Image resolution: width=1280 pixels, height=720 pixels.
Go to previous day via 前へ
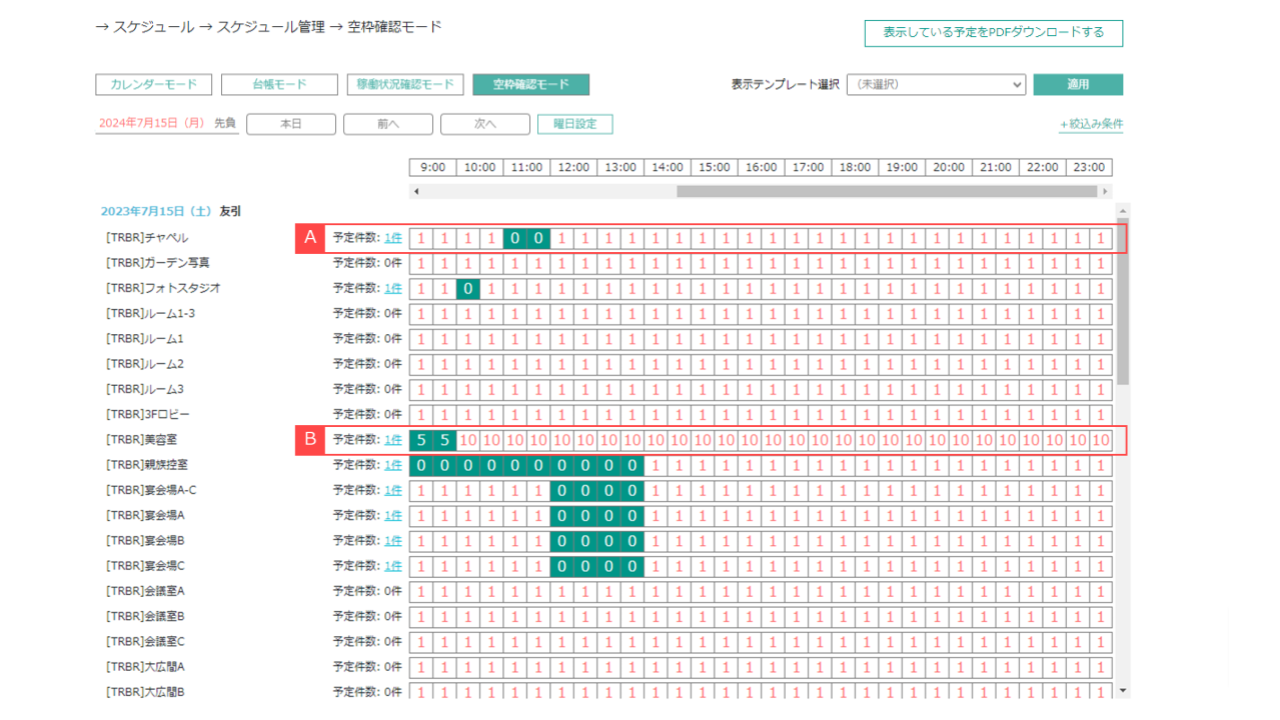point(387,123)
